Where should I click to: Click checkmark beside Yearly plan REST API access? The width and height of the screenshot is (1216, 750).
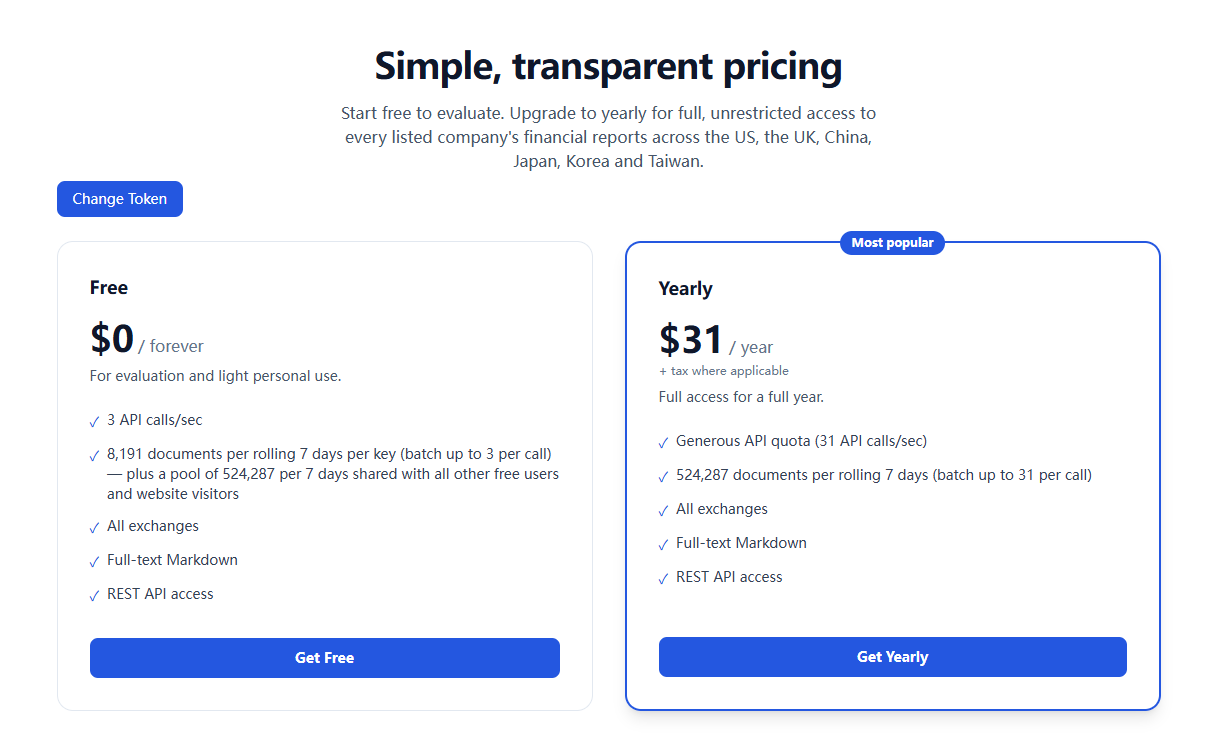pos(663,579)
